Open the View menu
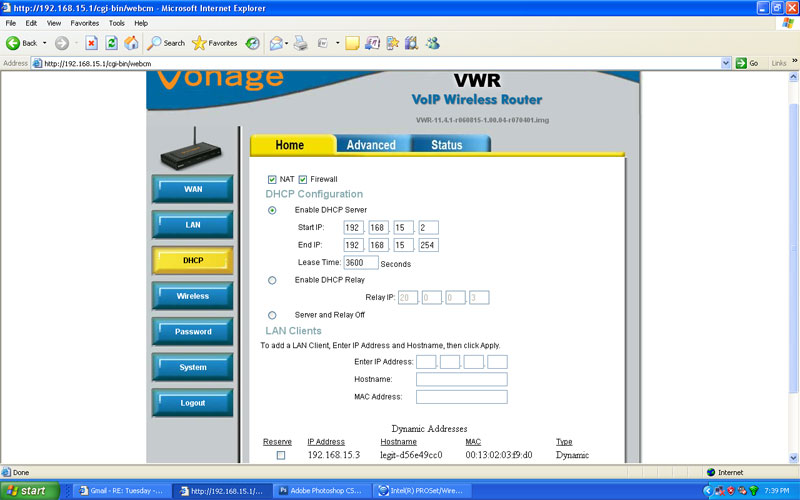 (x=54, y=23)
